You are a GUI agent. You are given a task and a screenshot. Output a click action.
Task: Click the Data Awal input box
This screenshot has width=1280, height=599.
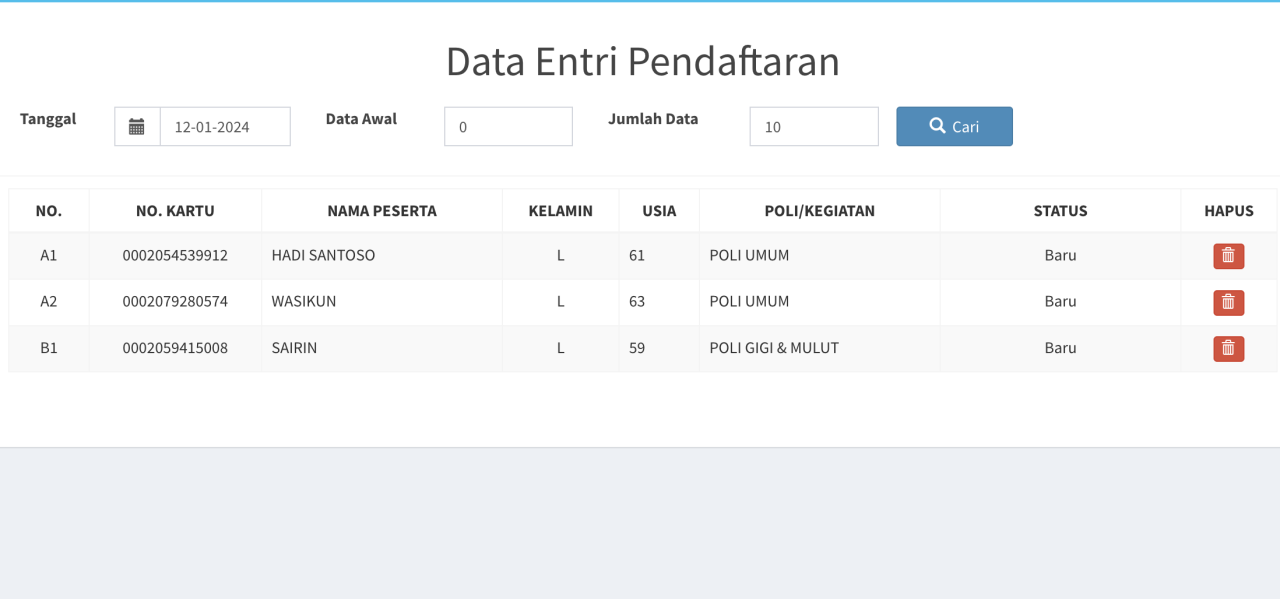point(508,127)
